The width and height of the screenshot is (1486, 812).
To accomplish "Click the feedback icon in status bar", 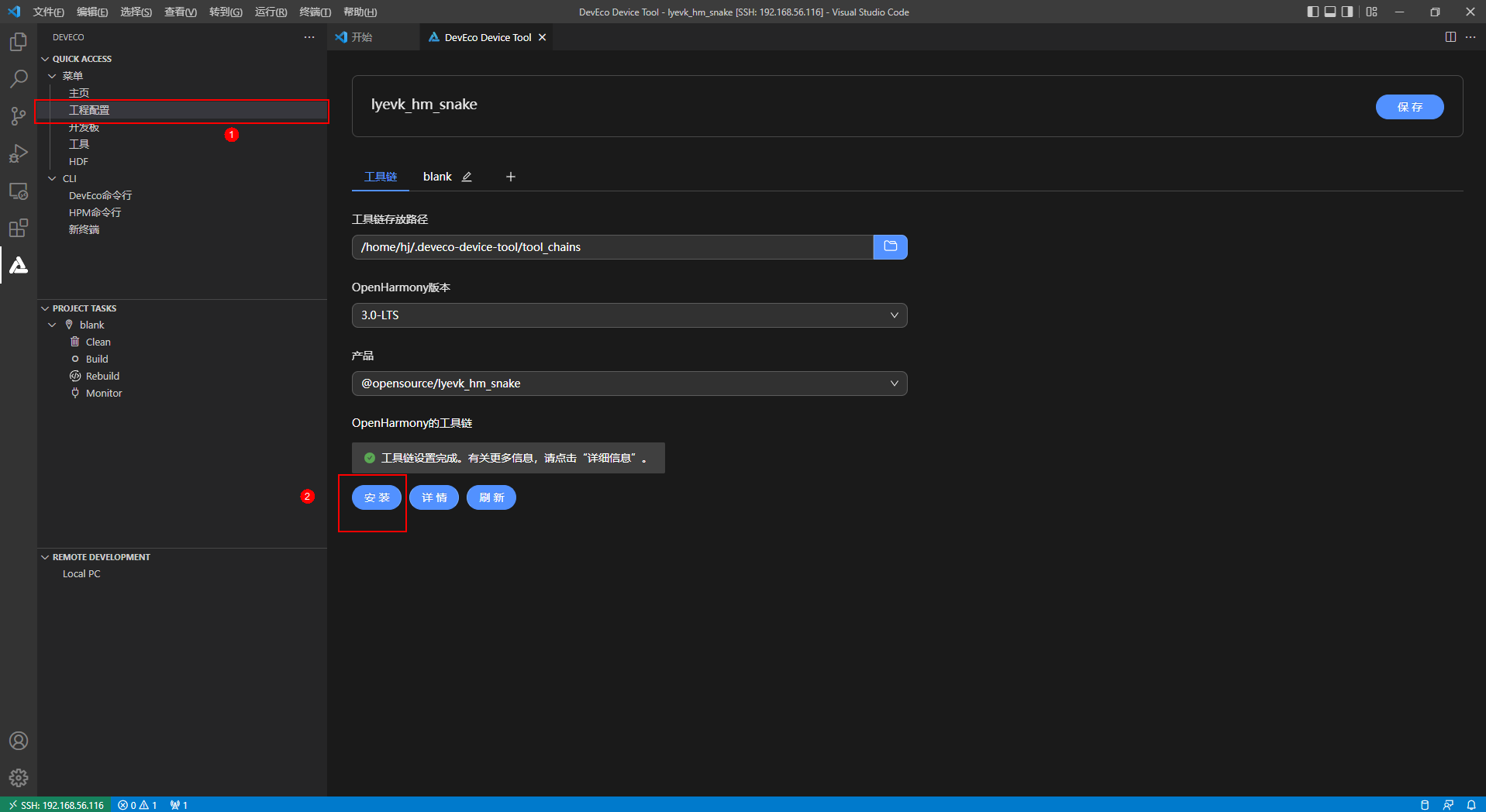I will (x=1448, y=805).
